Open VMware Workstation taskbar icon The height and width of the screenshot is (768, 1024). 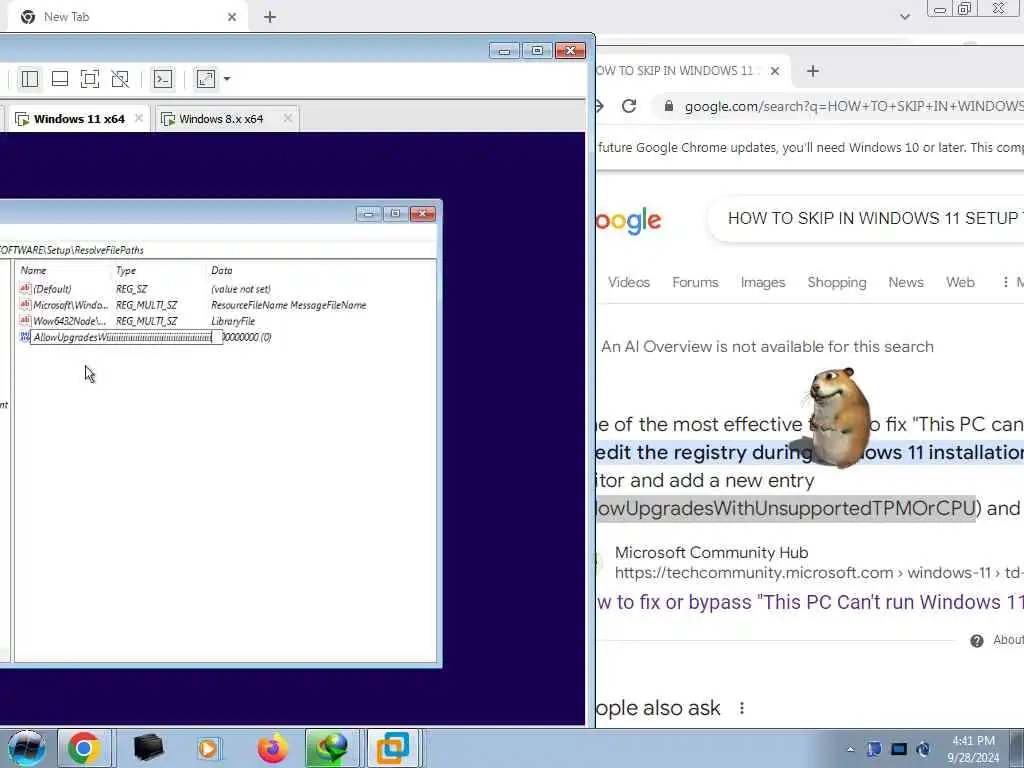pos(393,748)
